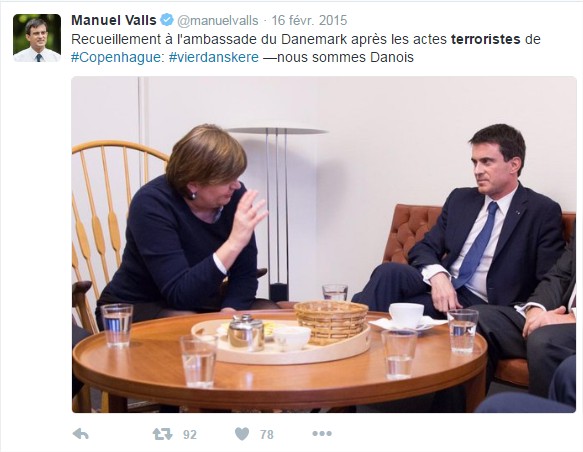This screenshot has width=583, height=452.
Task: Click the retweet count 92
Action: click(x=190, y=435)
